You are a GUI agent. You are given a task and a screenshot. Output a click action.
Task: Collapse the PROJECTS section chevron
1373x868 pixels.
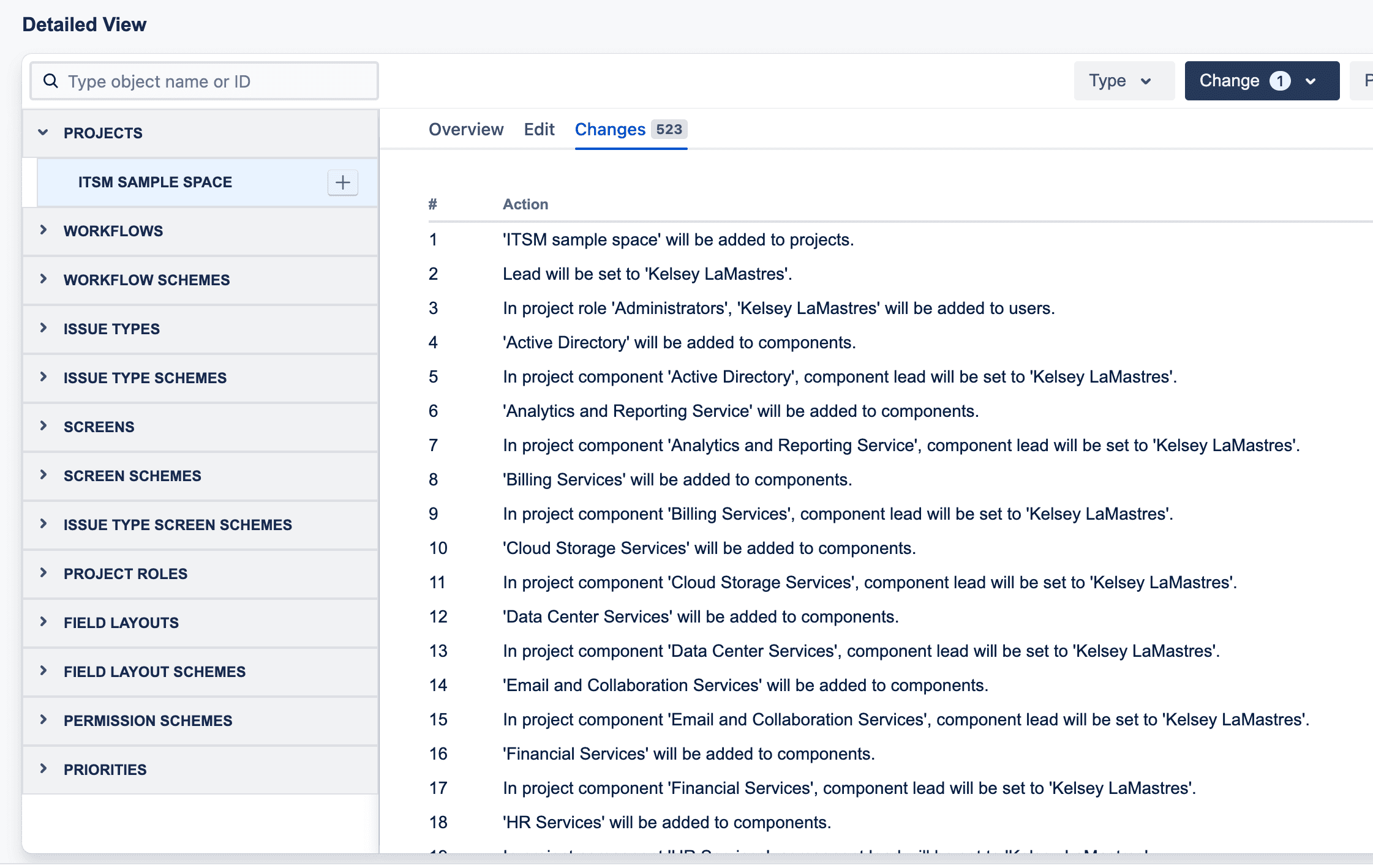43,132
